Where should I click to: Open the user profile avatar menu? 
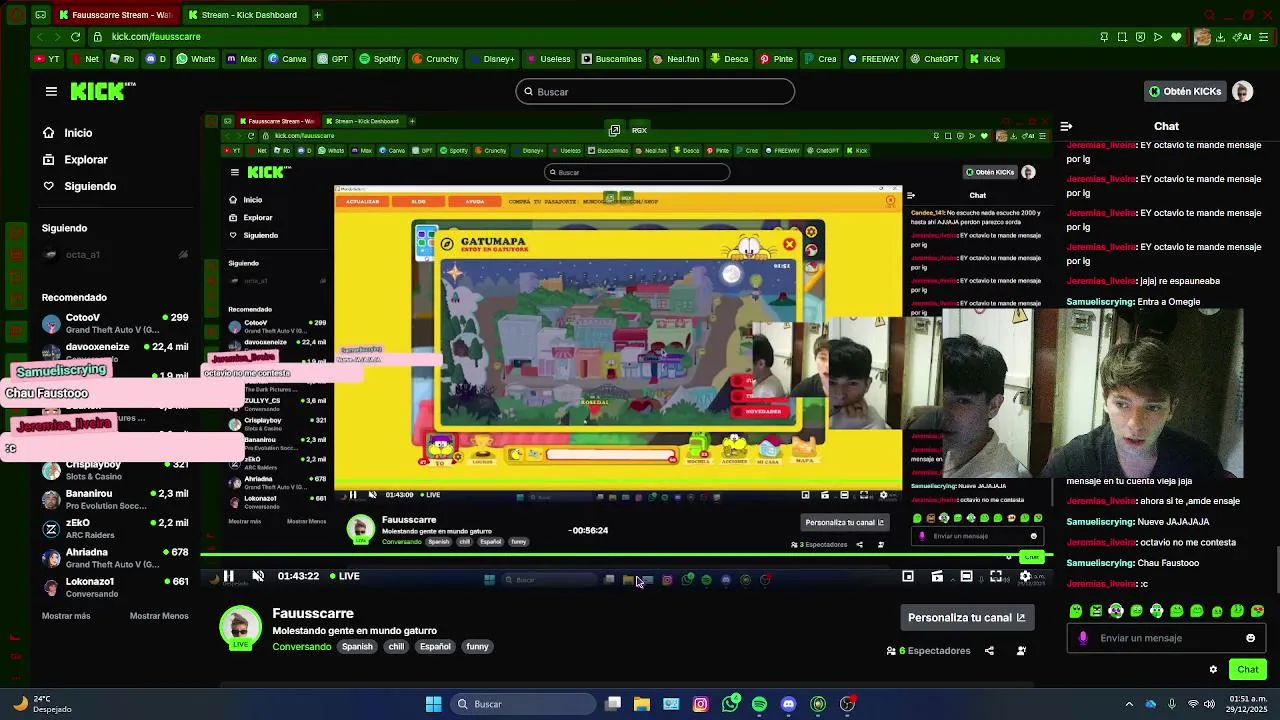click(1242, 91)
